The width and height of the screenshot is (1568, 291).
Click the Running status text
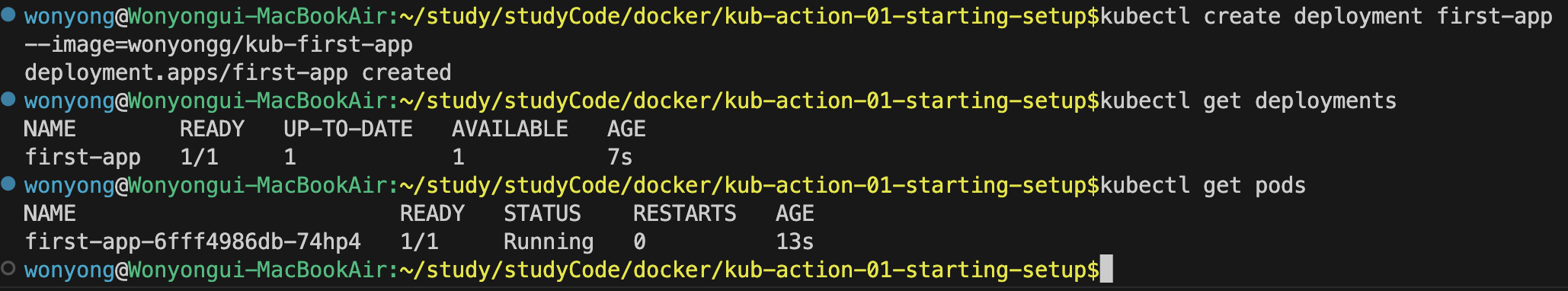tap(549, 241)
